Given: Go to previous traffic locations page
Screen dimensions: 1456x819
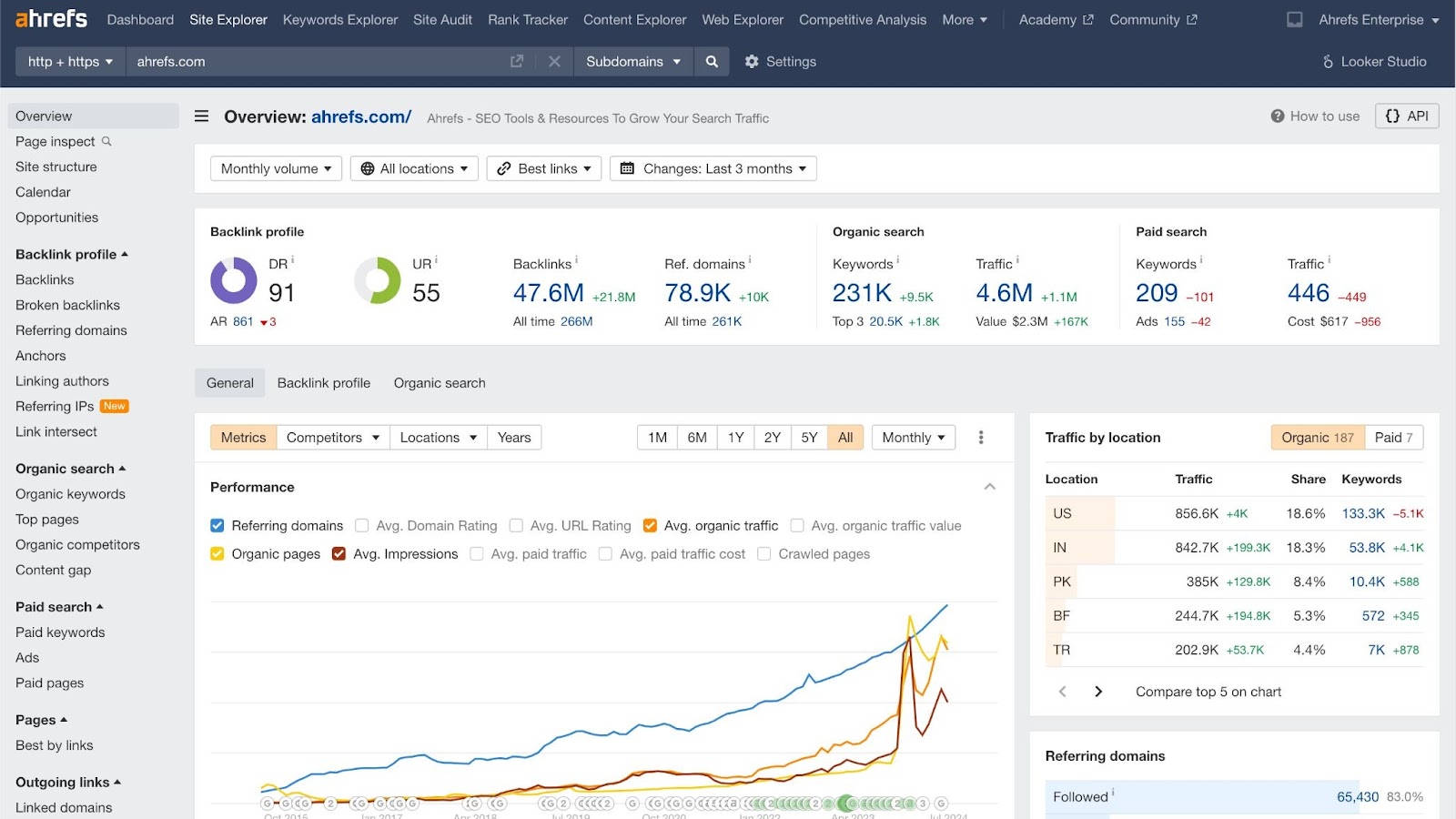Looking at the screenshot, I should click(x=1062, y=692).
